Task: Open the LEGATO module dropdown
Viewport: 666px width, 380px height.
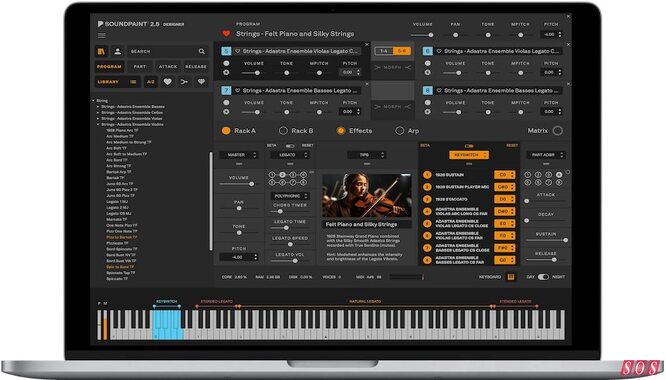Action: [x=290, y=155]
